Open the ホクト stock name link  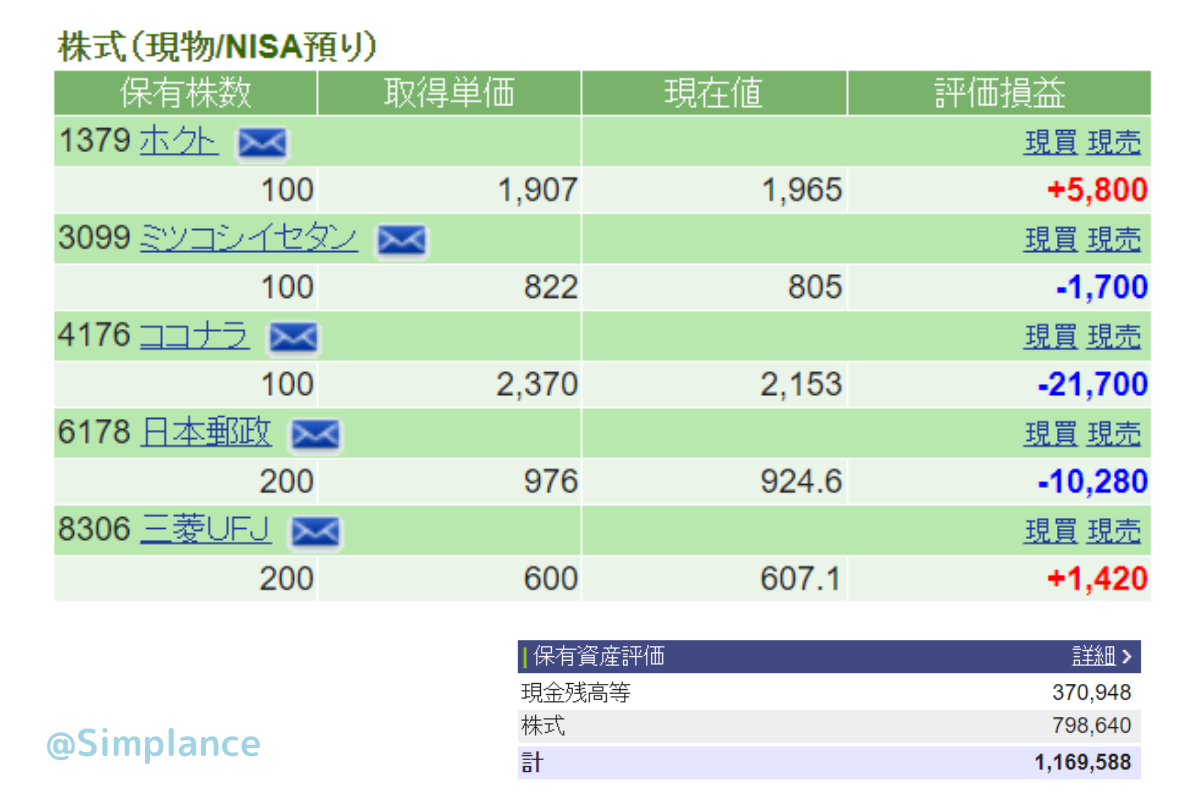(x=179, y=142)
